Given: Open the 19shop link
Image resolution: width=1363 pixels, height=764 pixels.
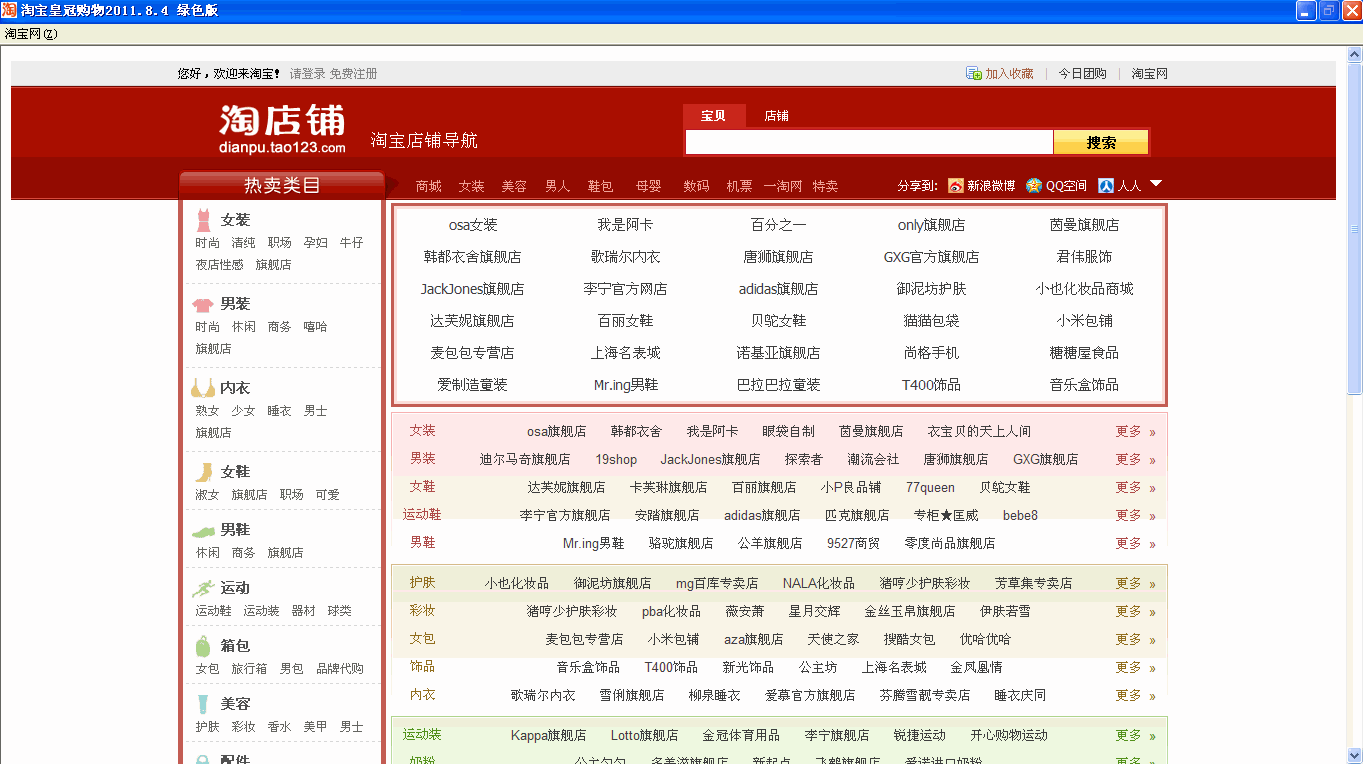Looking at the screenshot, I should pos(616,460).
